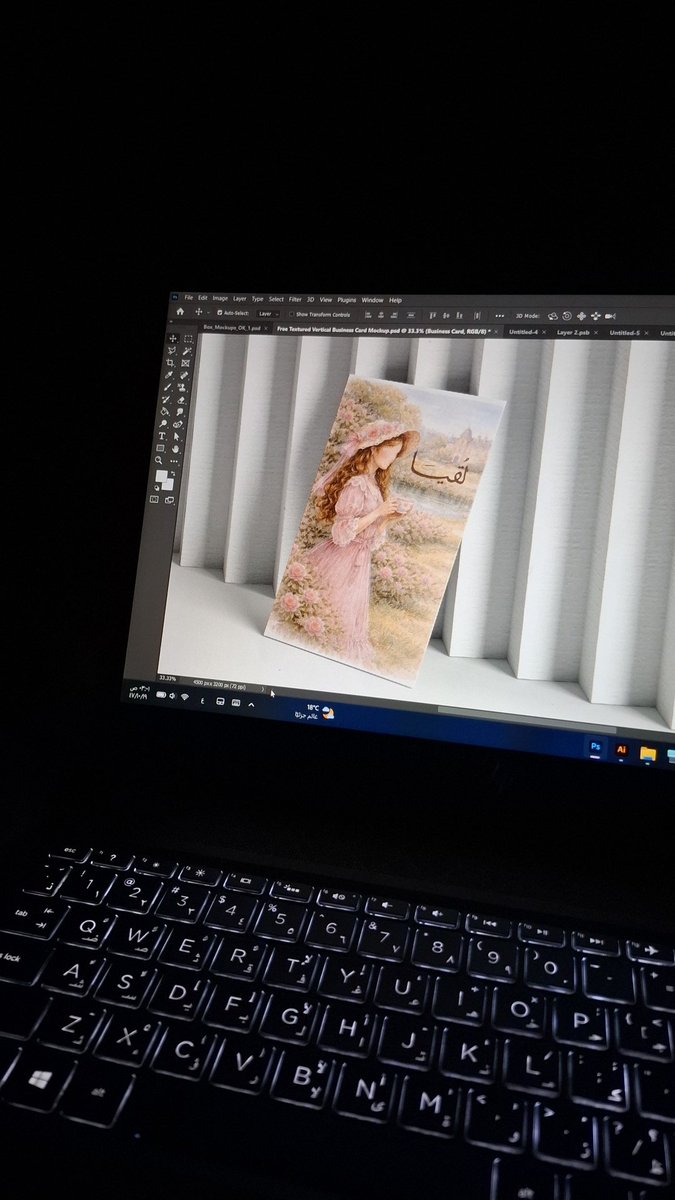Screen dimensions: 675x1200
Task: Close the Untitled-4 document tab
Action: [544, 332]
